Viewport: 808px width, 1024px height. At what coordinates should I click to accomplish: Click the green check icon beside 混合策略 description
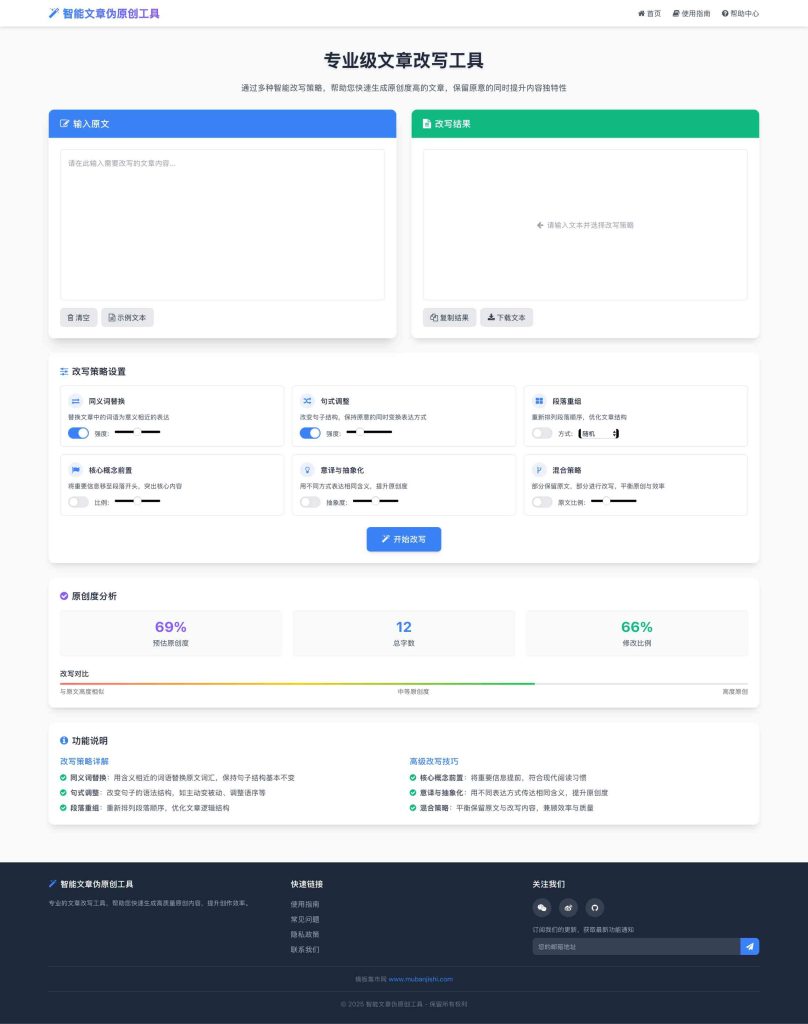413,808
